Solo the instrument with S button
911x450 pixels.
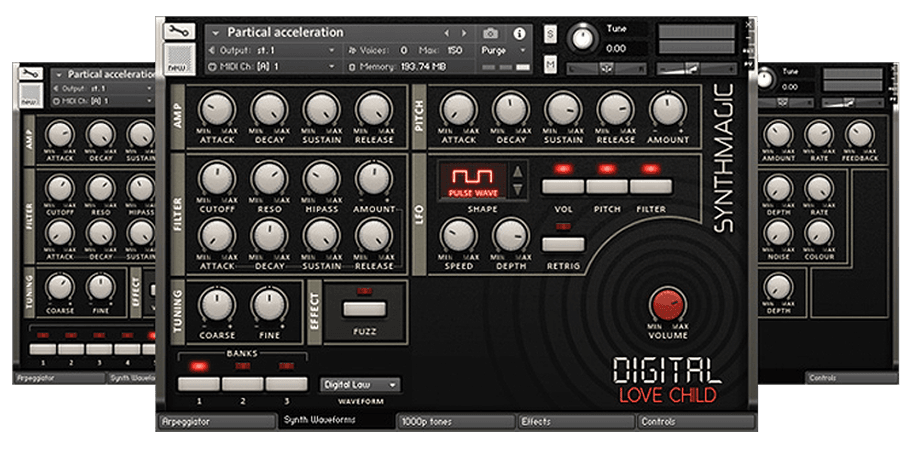[x=550, y=34]
